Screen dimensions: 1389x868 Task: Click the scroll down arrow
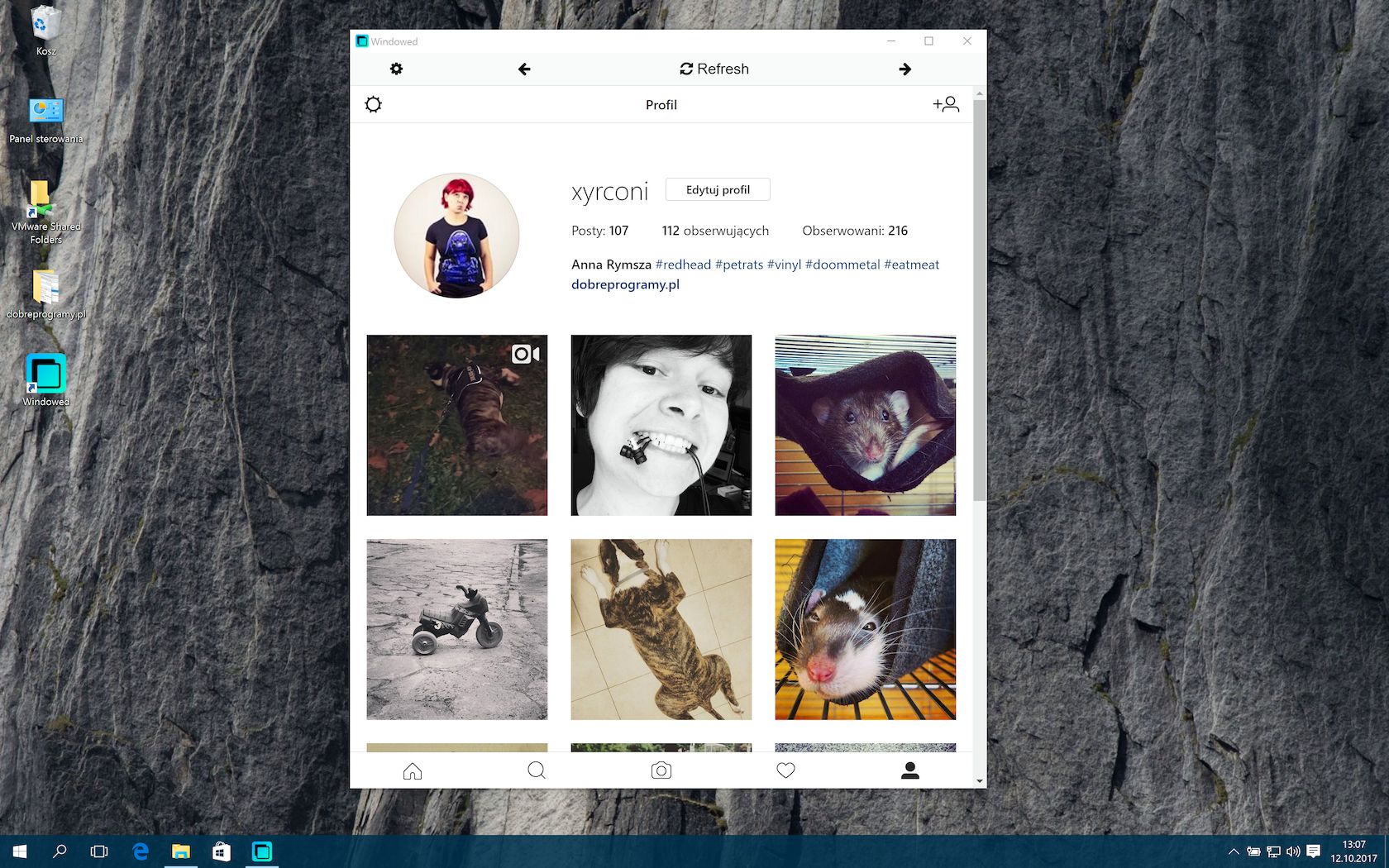pyautogui.click(x=980, y=781)
